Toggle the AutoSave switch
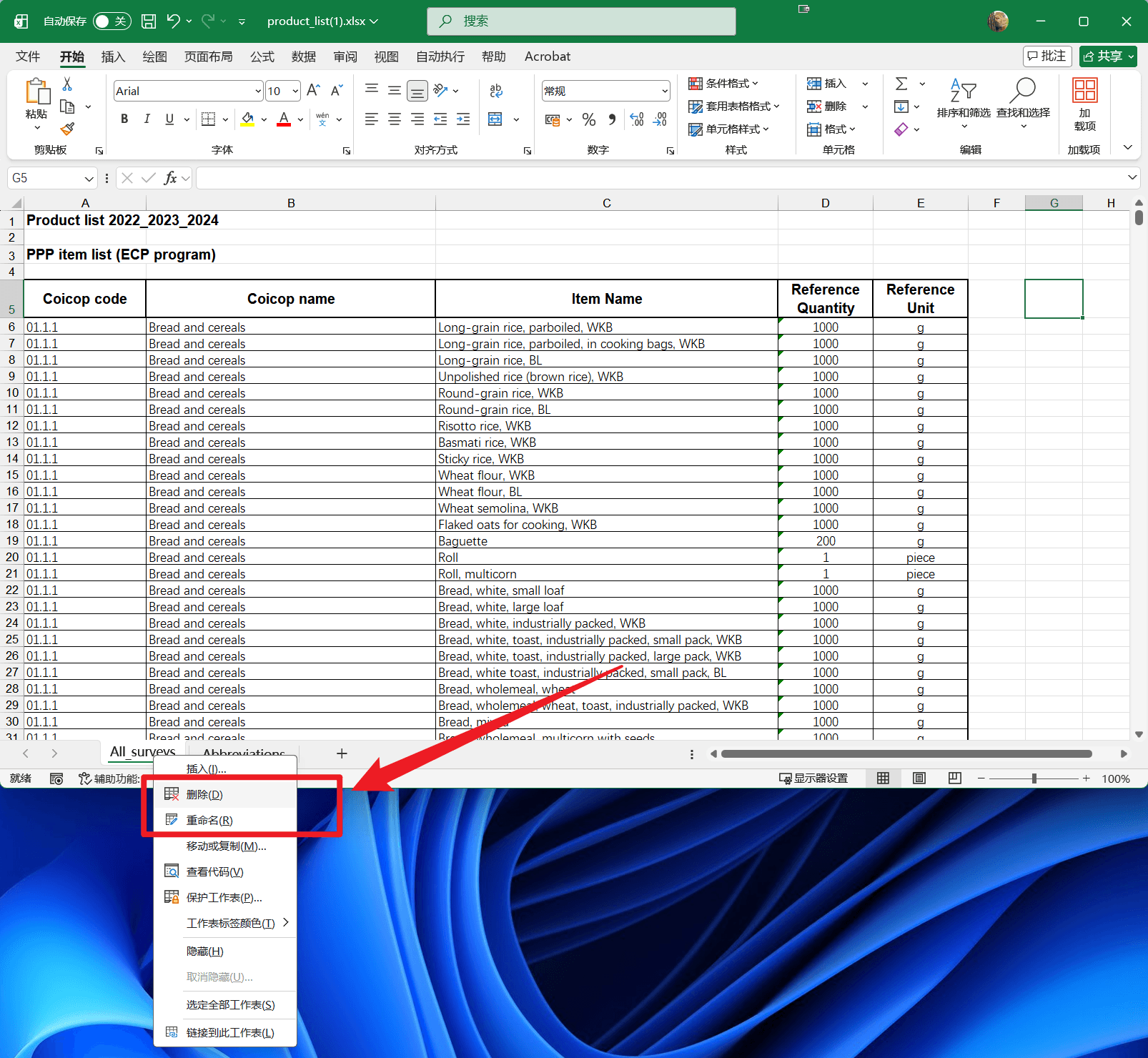The height and width of the screenshot is (1058, 1148). [112, 21]
